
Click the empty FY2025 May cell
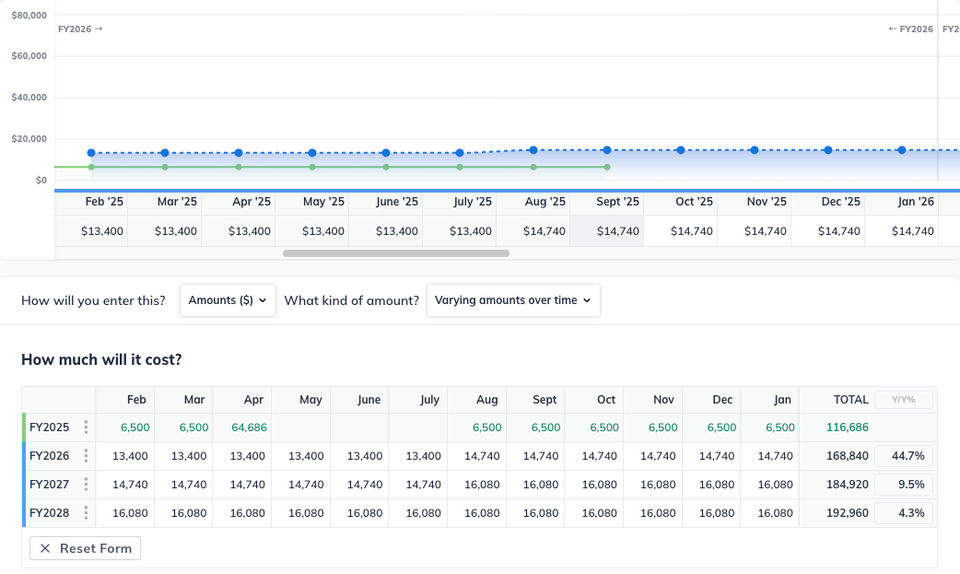click(301, 427)
